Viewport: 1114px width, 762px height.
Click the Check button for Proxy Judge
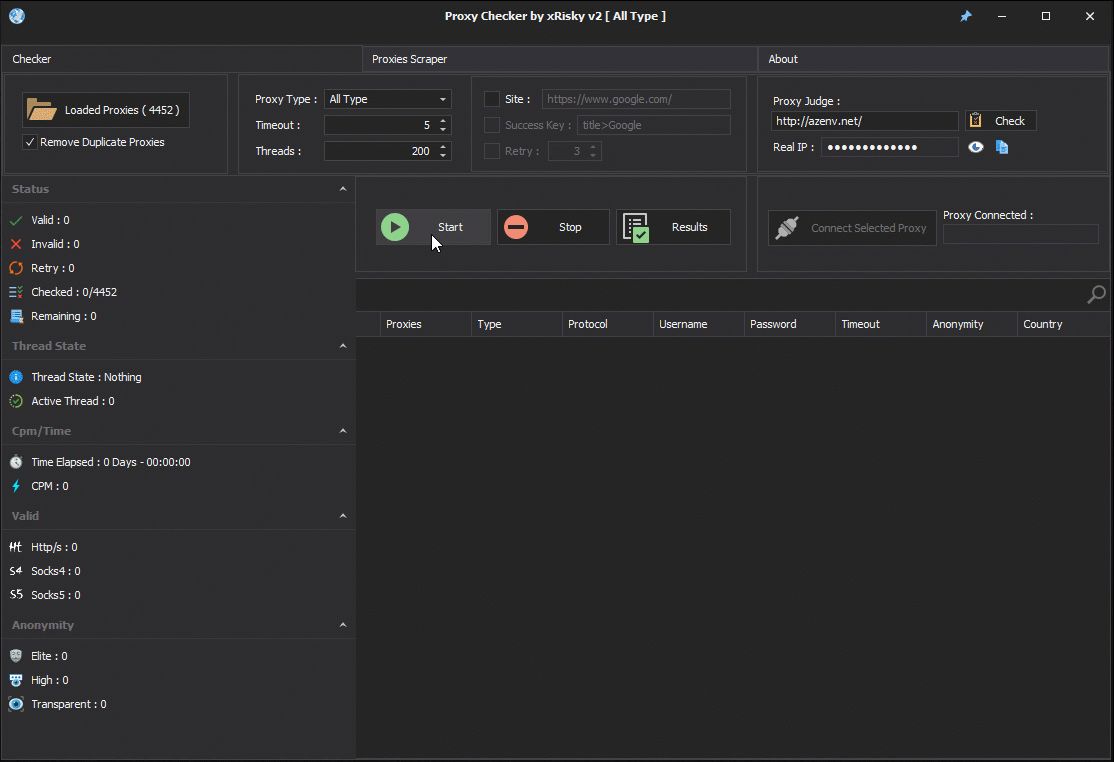pyautogui.click(x=1000, y=119)
